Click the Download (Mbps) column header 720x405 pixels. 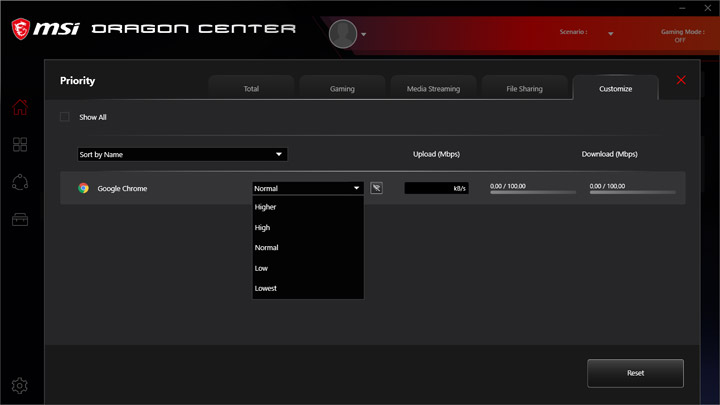point(609,154)
